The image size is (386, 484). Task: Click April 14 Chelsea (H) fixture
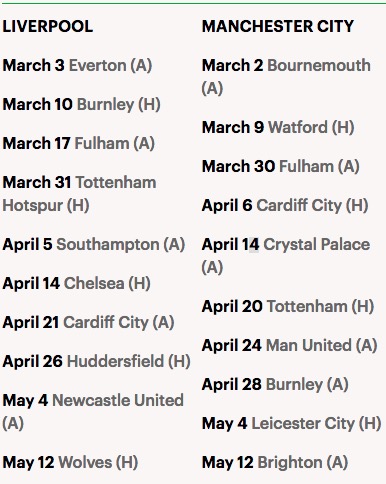(77, 283)
